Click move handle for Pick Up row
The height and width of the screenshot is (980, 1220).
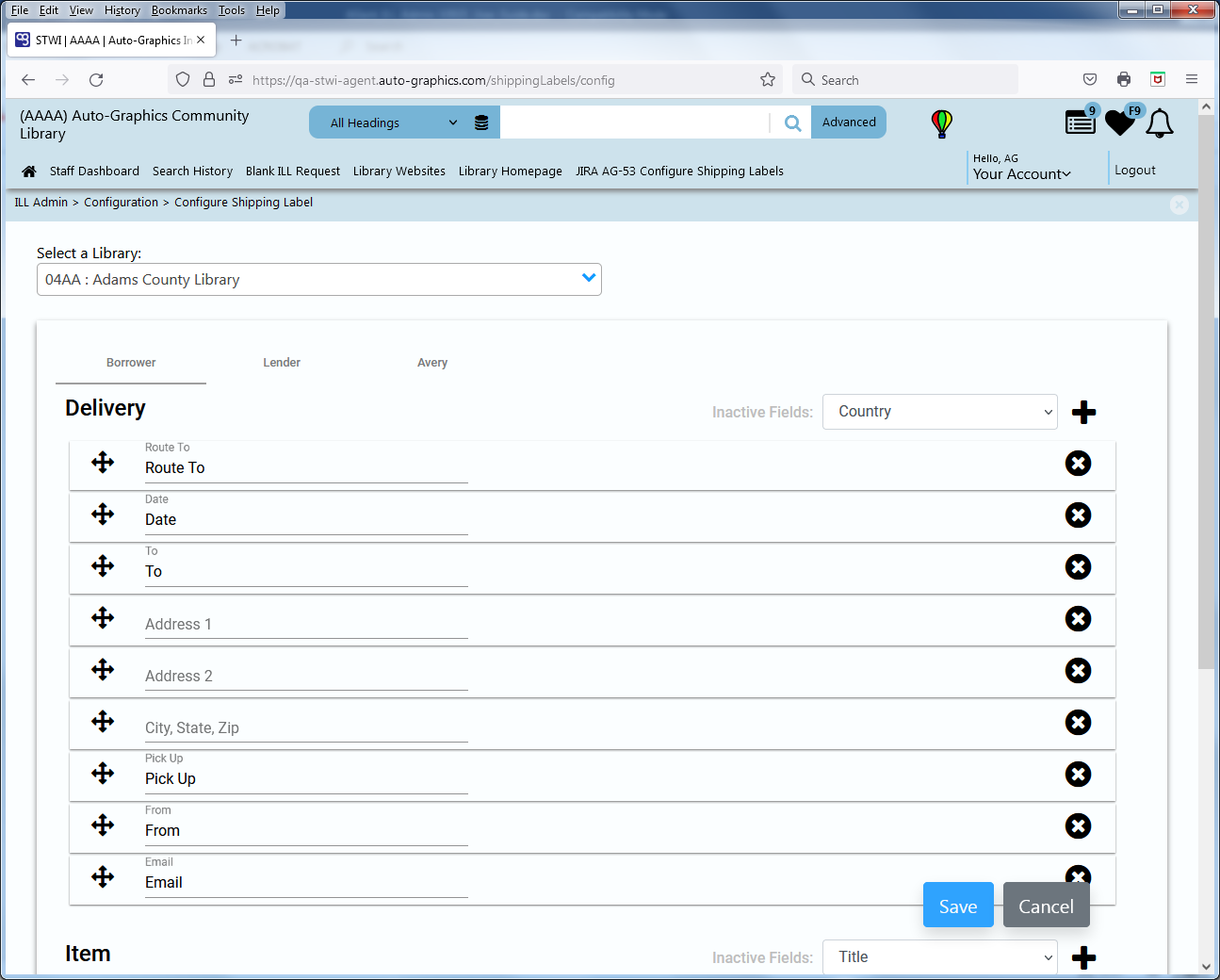tap(103, 773)
